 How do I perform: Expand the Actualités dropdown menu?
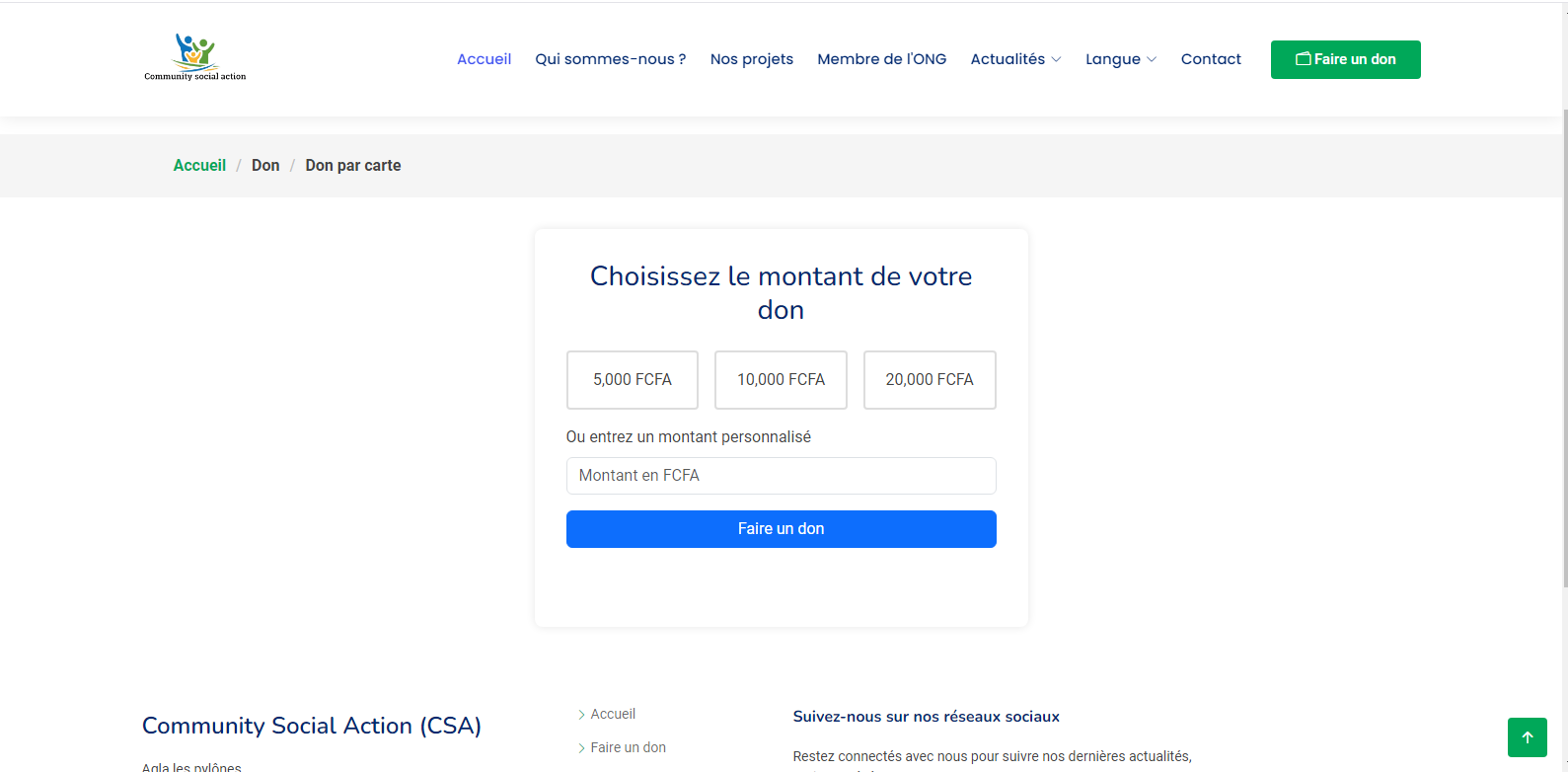1015,59
